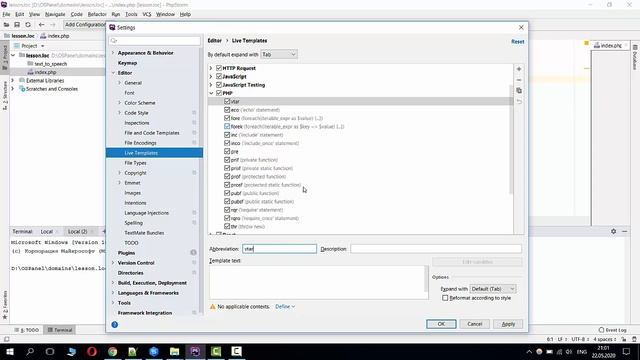Open the 'Expand with' Default (Tab) dropdown
Viewport: 640px width, 360px height.
493,289
